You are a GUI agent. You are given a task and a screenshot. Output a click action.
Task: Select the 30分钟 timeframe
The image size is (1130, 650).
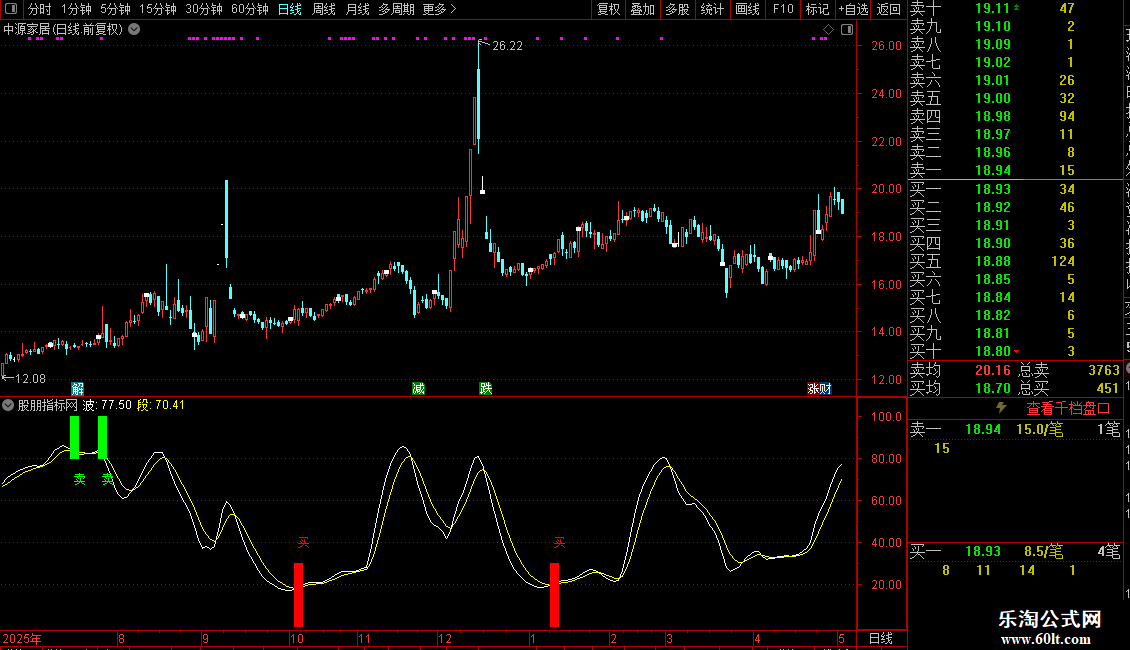coord(203,9)
